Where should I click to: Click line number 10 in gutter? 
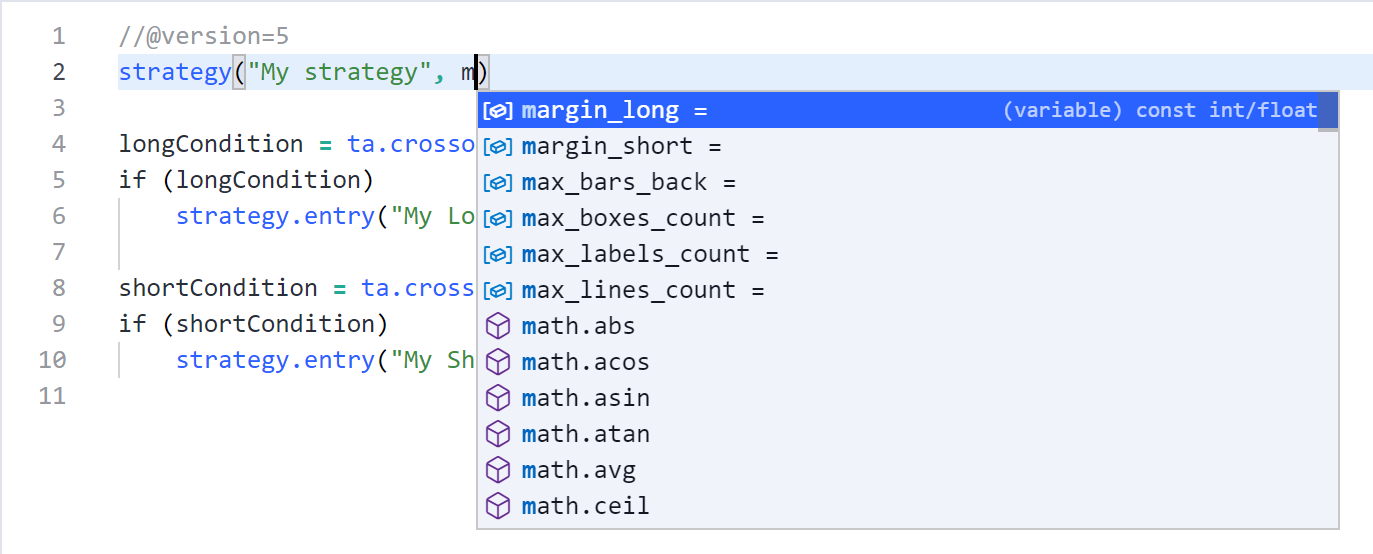click(x=51, y=361)
